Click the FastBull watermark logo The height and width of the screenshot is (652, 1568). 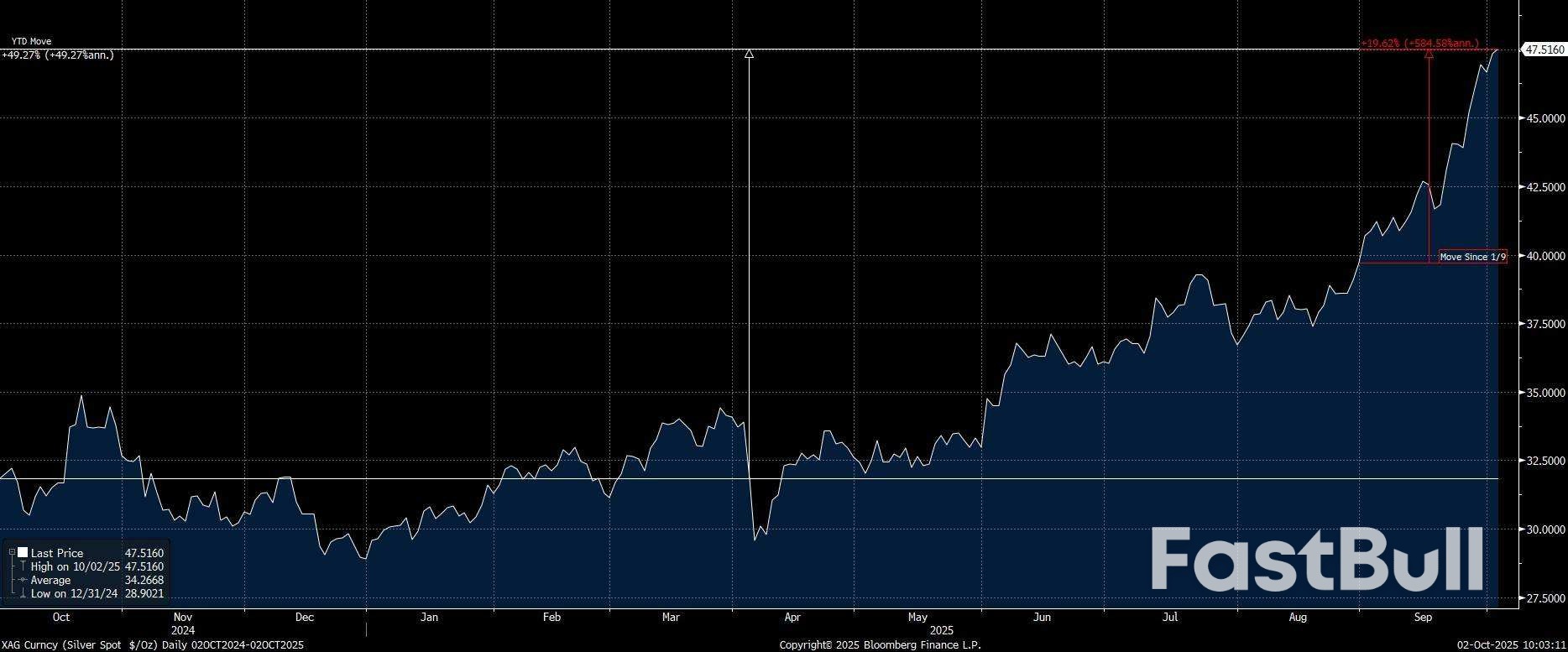tap(1316, 558)
